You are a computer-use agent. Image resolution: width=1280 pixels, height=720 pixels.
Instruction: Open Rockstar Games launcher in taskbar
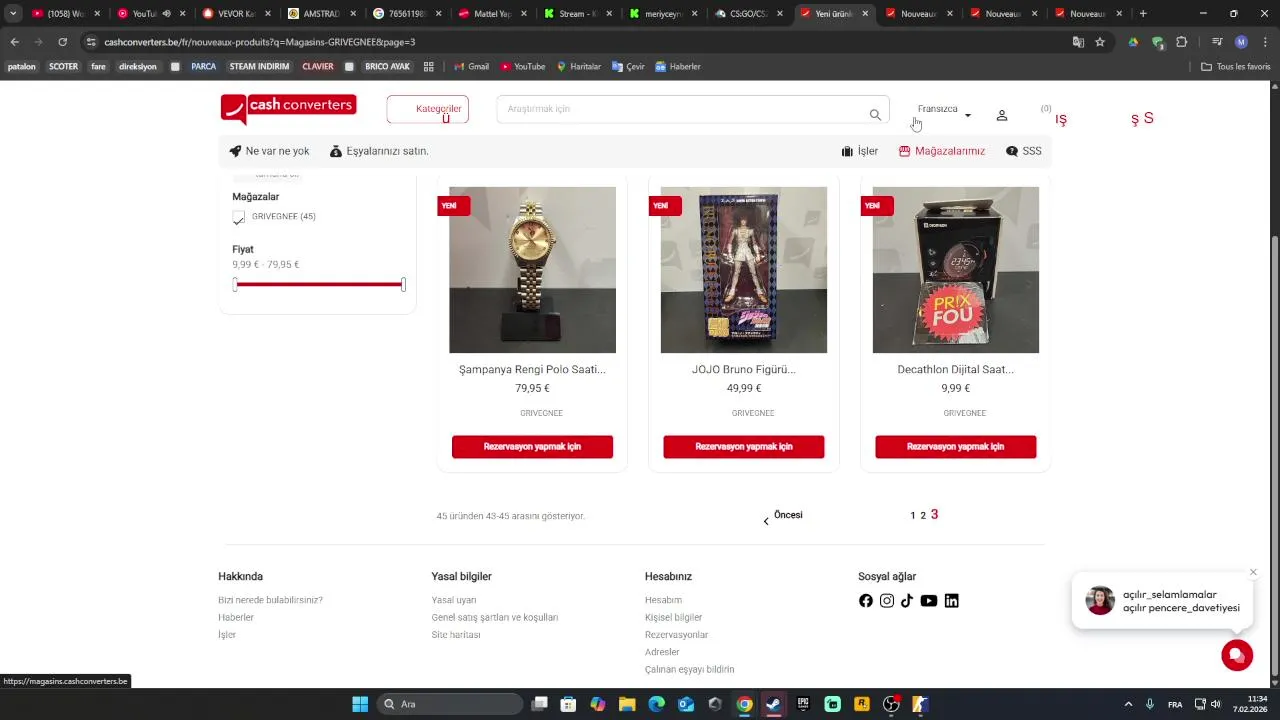(x=862, y=704)
